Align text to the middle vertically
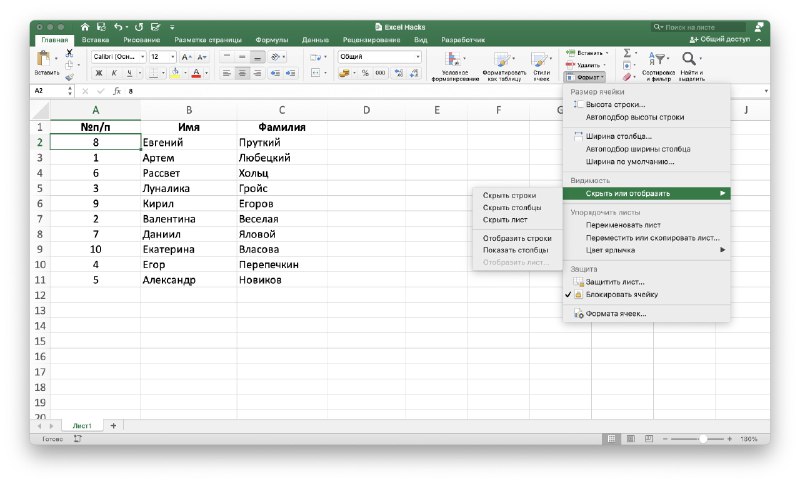The width and height of the screenshot is (800, 484). 242,57
